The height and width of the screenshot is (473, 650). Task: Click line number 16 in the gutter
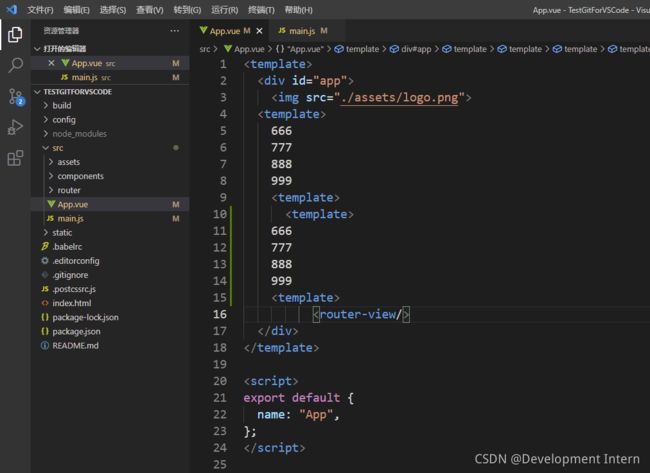point(220,314)
